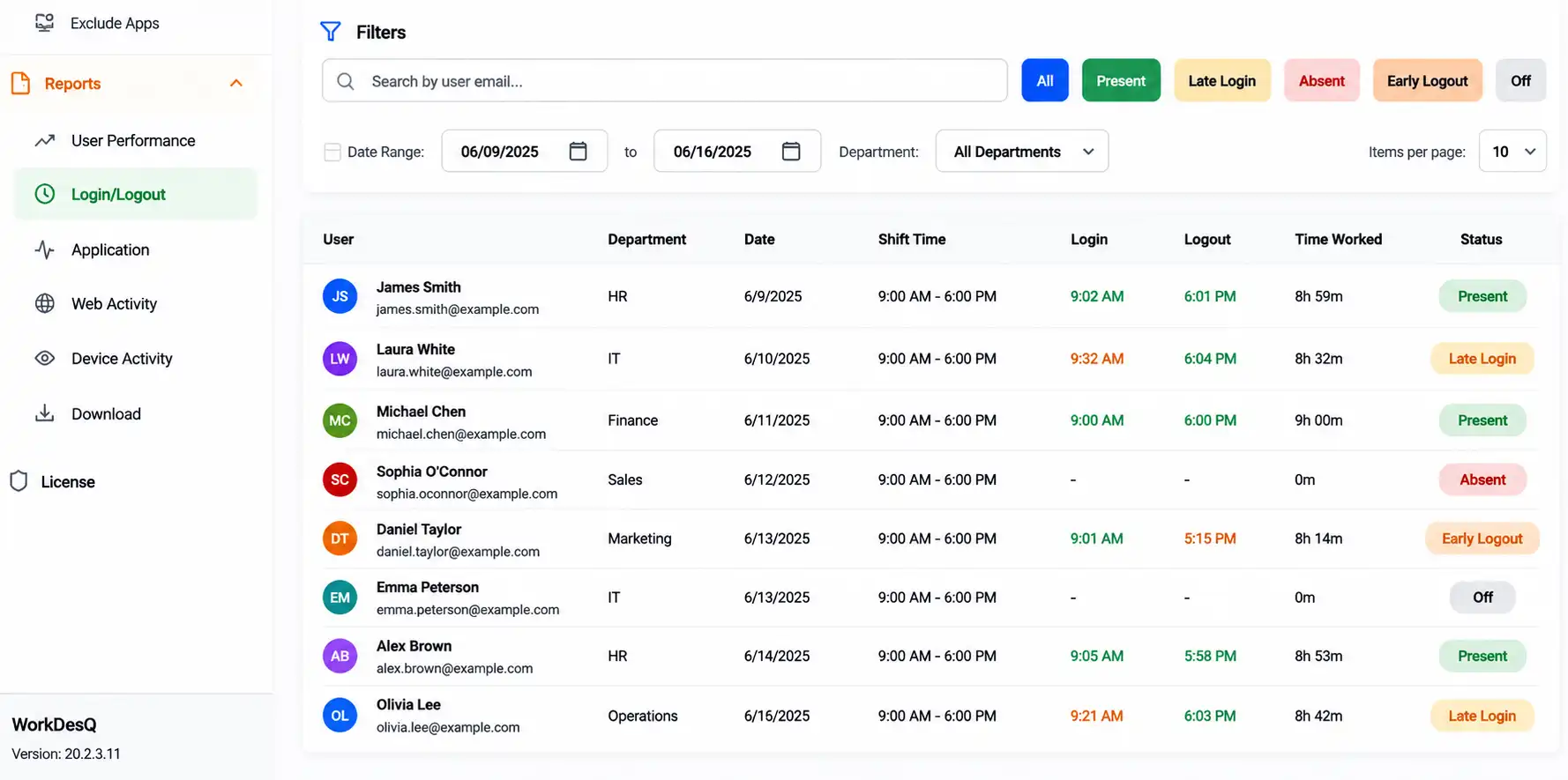Focus the Search by user email field
This screenshot has width=1568, height=780.
pos(665,81)
